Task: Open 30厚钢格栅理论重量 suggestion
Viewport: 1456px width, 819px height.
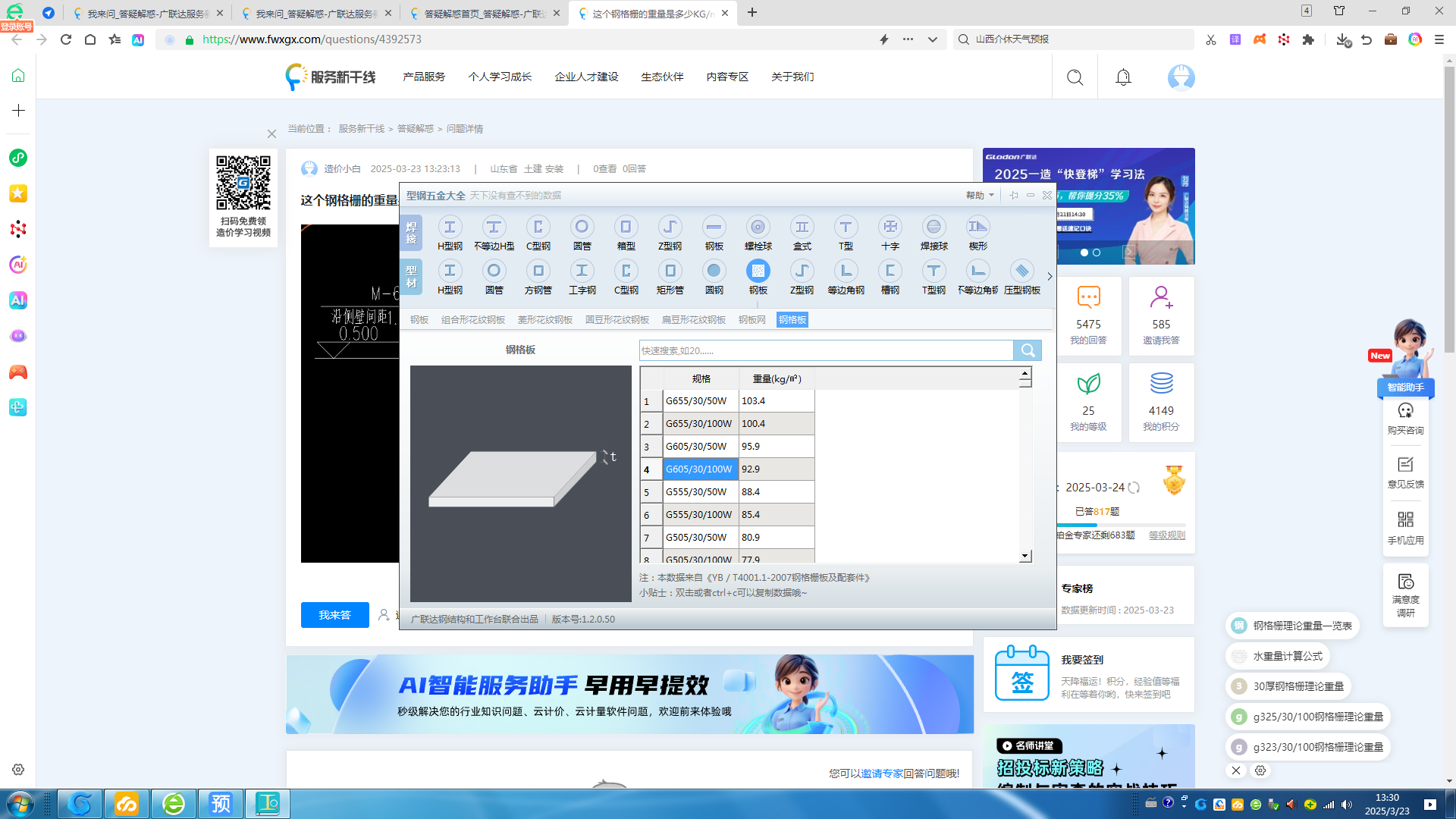Action: point(1288,686)
